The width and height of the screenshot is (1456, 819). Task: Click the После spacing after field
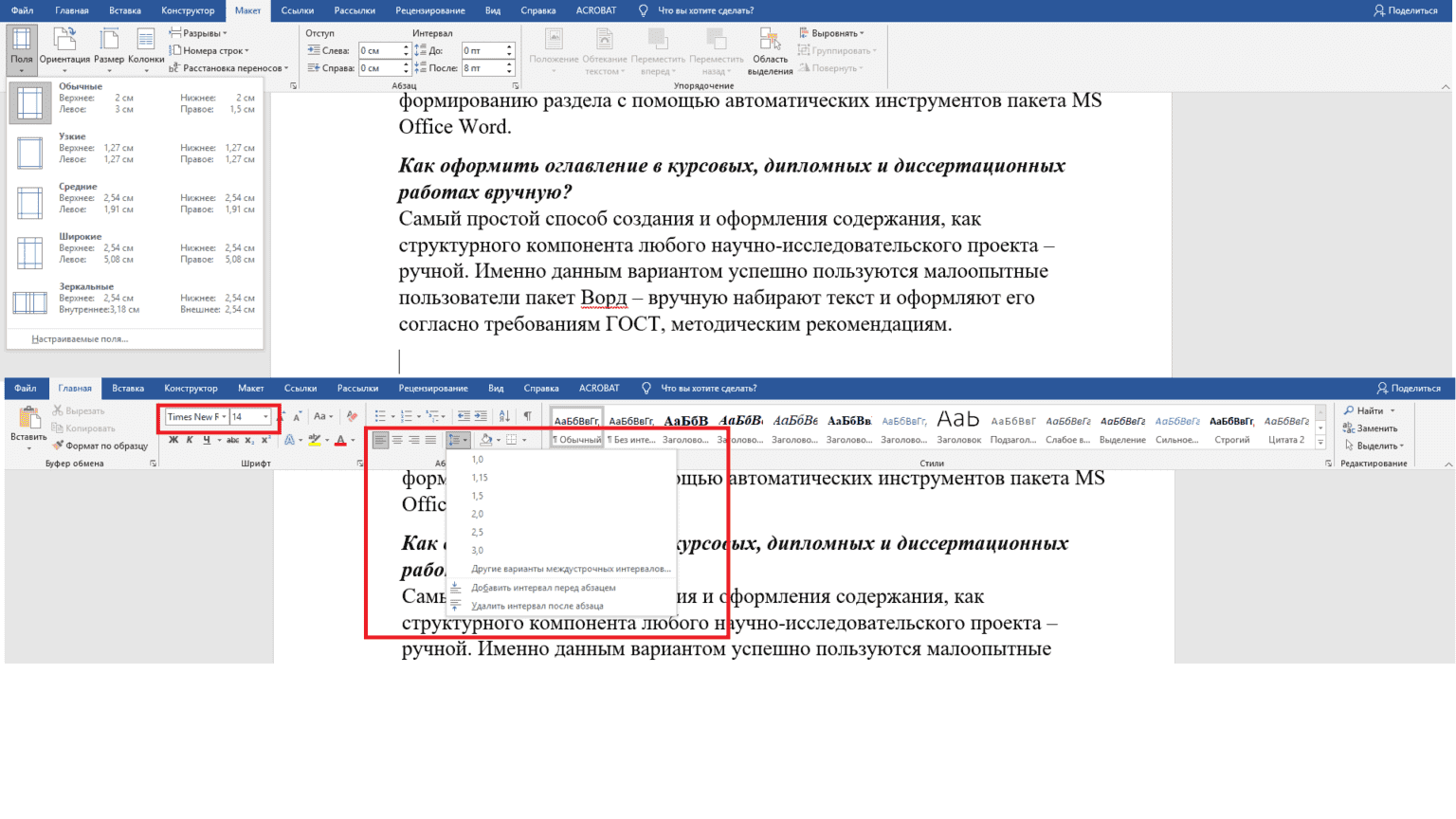tap(483, 68)
